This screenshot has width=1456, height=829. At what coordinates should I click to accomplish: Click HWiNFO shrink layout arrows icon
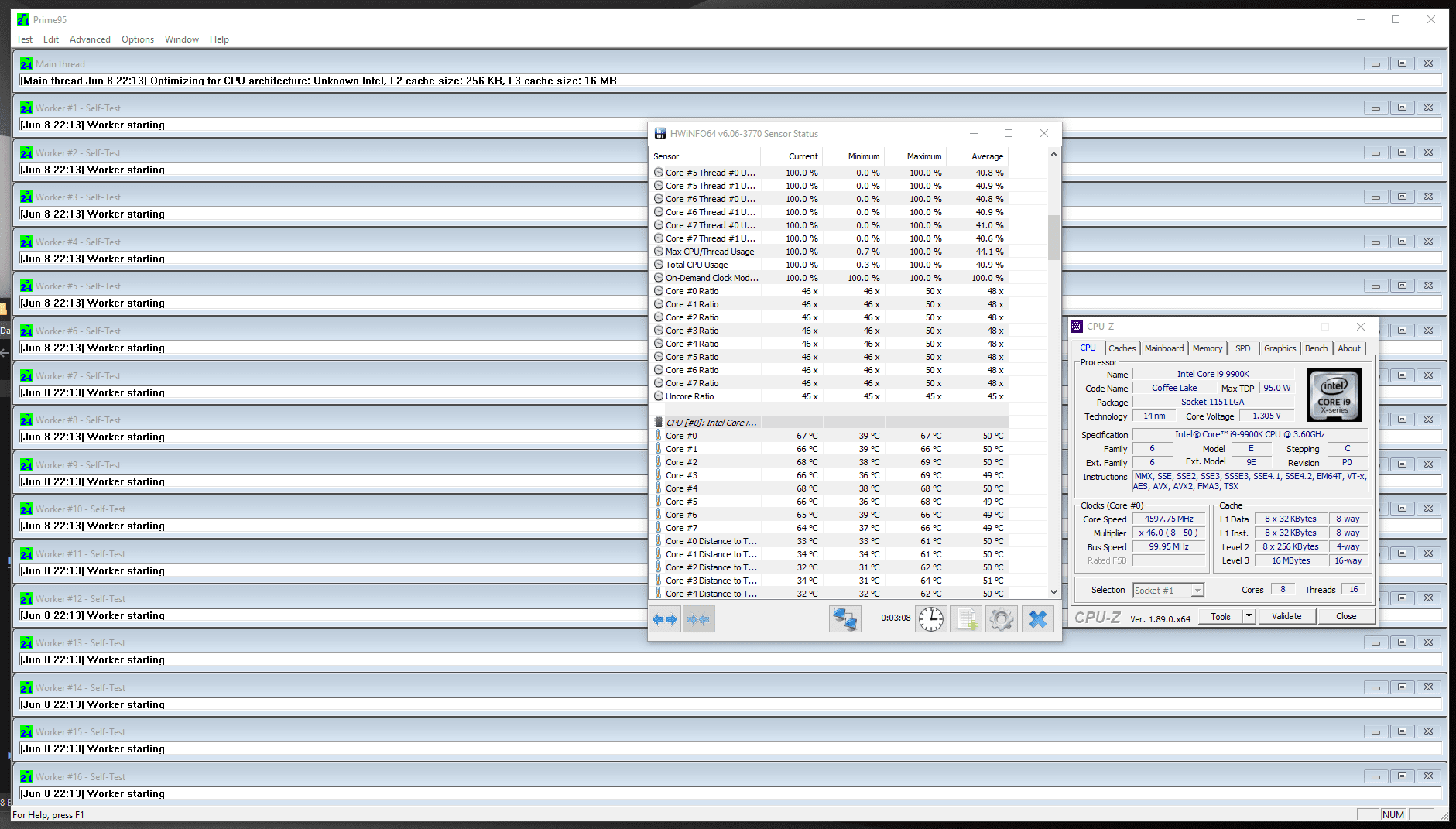coord(698,619)
